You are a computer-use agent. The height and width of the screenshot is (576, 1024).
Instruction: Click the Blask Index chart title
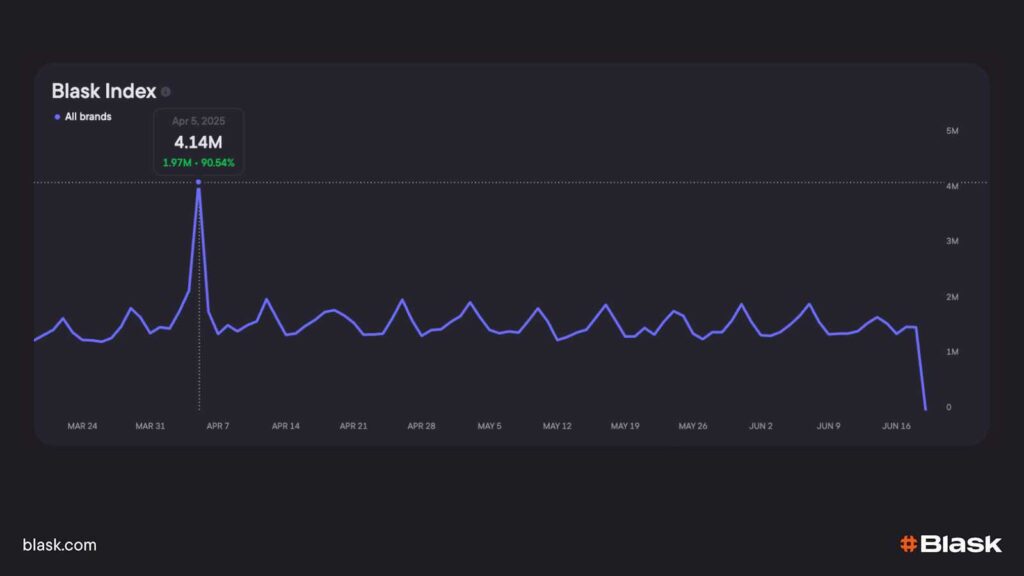[x=104, y=91]
